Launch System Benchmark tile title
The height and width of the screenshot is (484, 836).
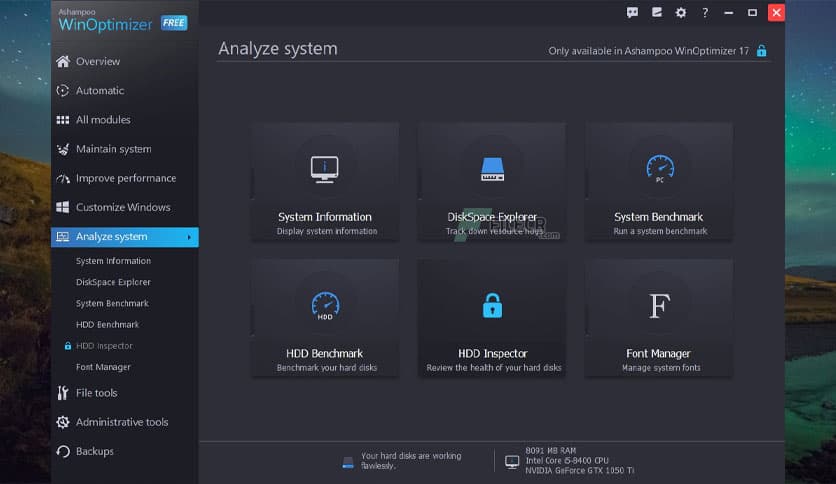click(658, 217)
